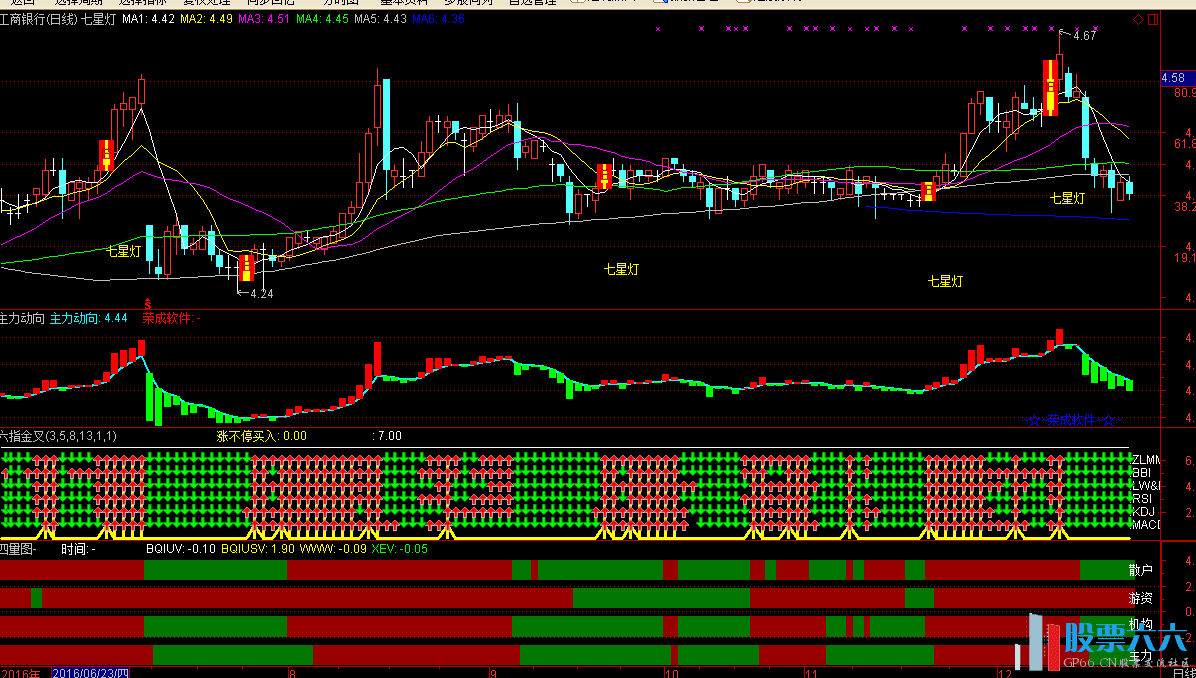This screenshot has height=678, width=1196.
Task: Select the MACD row label
Action: click(1144, 524)
